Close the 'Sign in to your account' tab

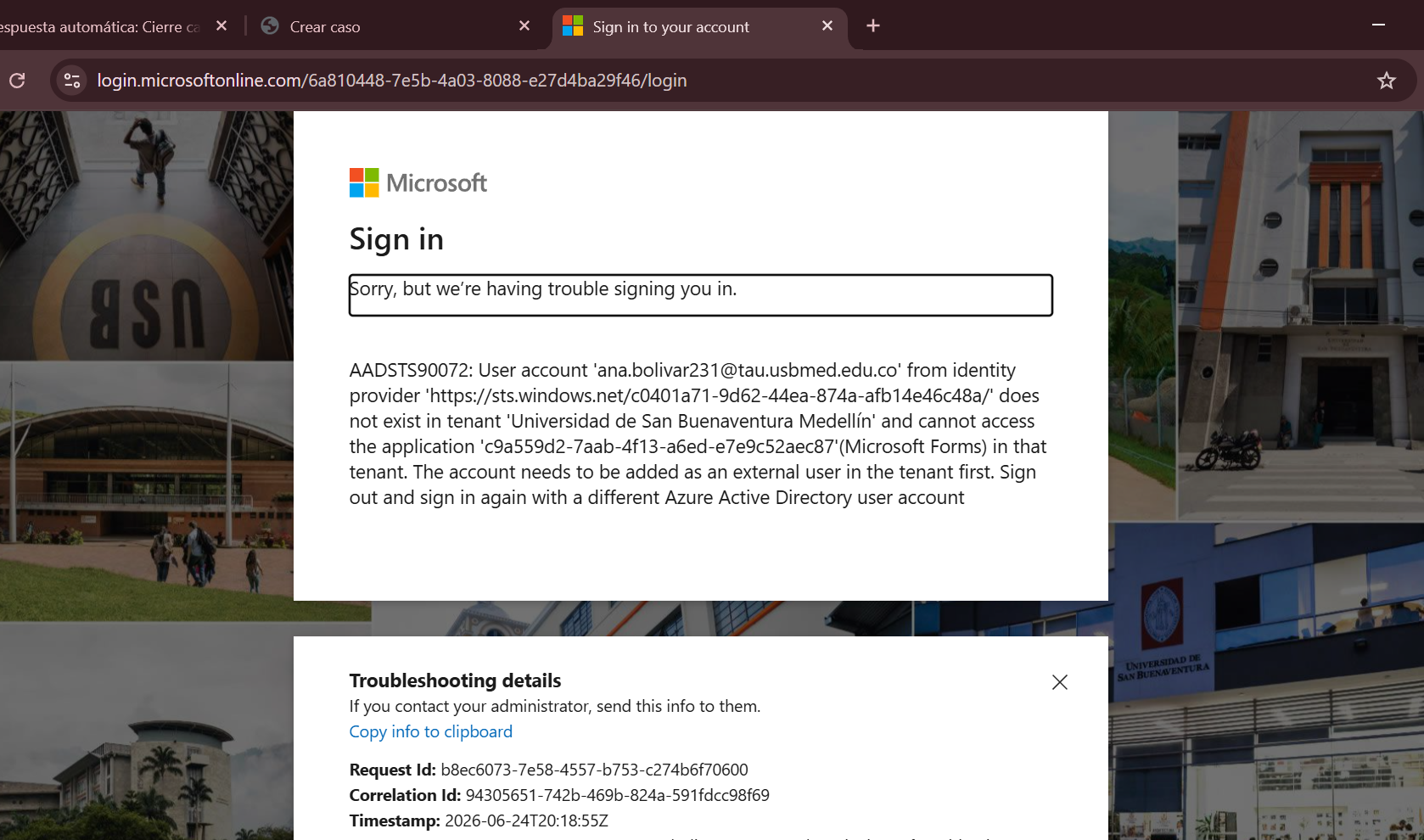[x=827, y=26]
